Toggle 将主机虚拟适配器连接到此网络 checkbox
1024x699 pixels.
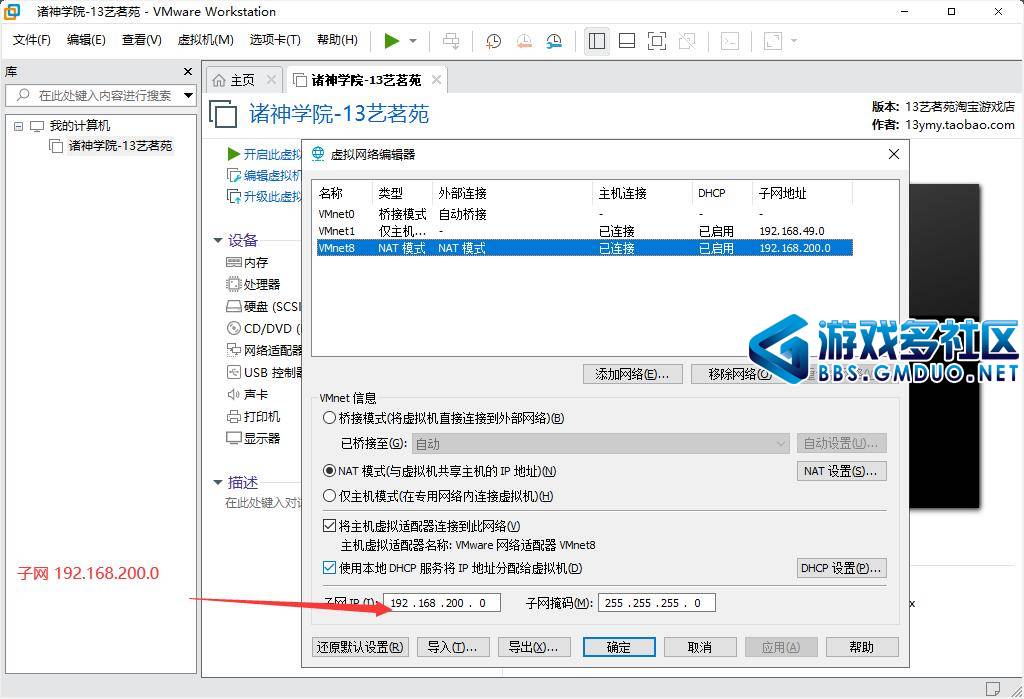[330, 526]
